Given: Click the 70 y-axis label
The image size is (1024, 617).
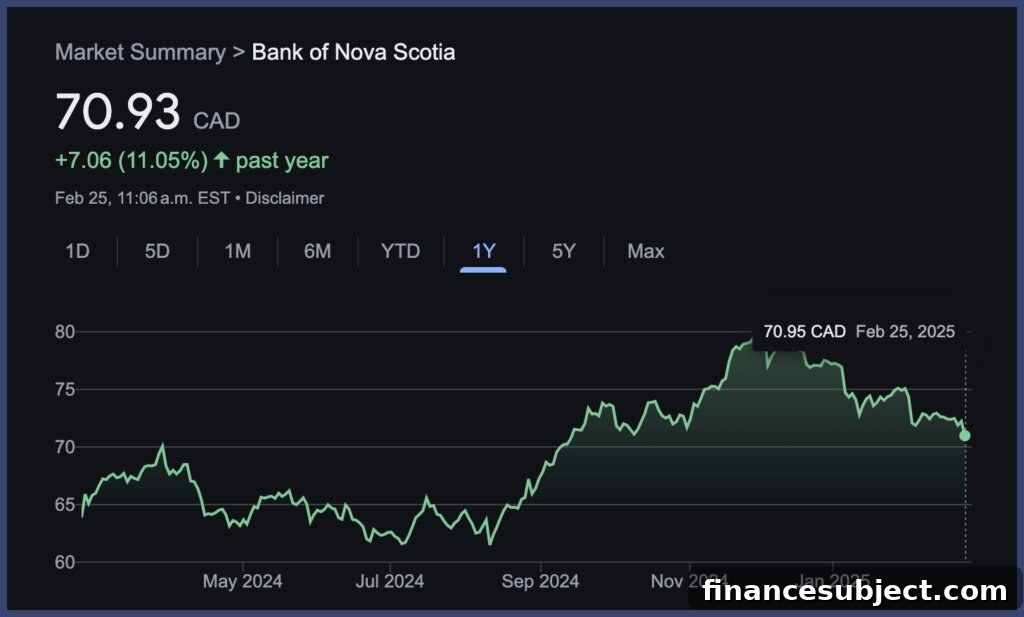Looking at the screenshot, I should [65, 447].
